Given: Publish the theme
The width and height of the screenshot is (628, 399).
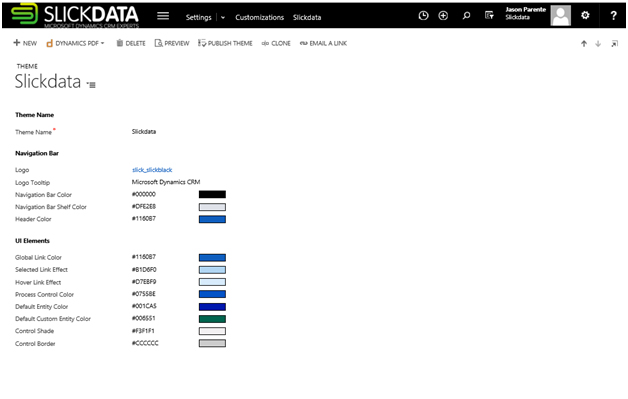Looking at the screenshot, I should (225, 43).
